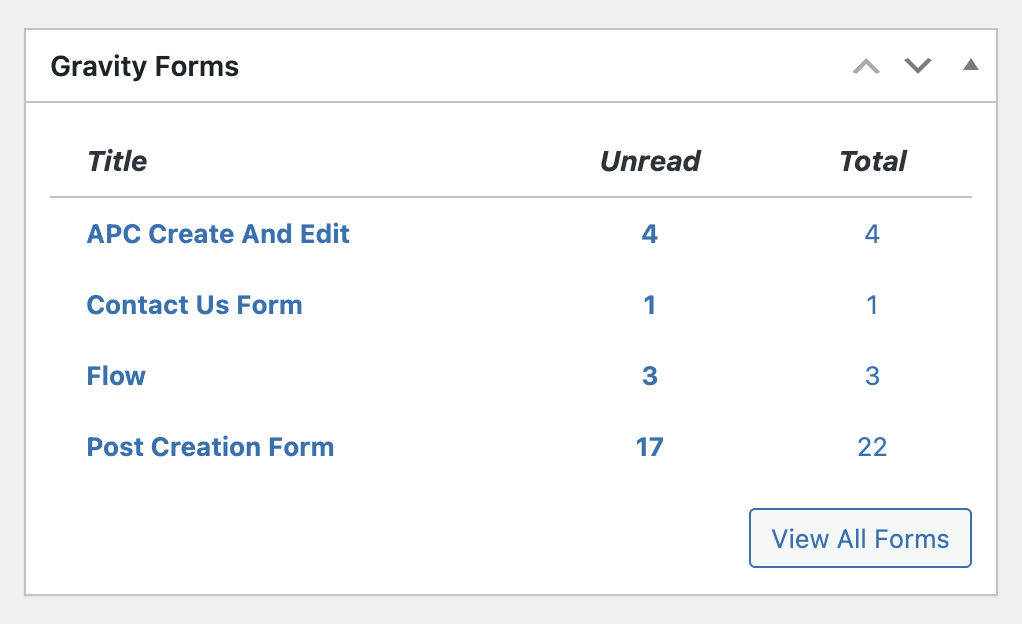The width and height of the screenshot is (1022, 624).
Task: Open the APC Create And Edit form
Action: pos(218,234)
